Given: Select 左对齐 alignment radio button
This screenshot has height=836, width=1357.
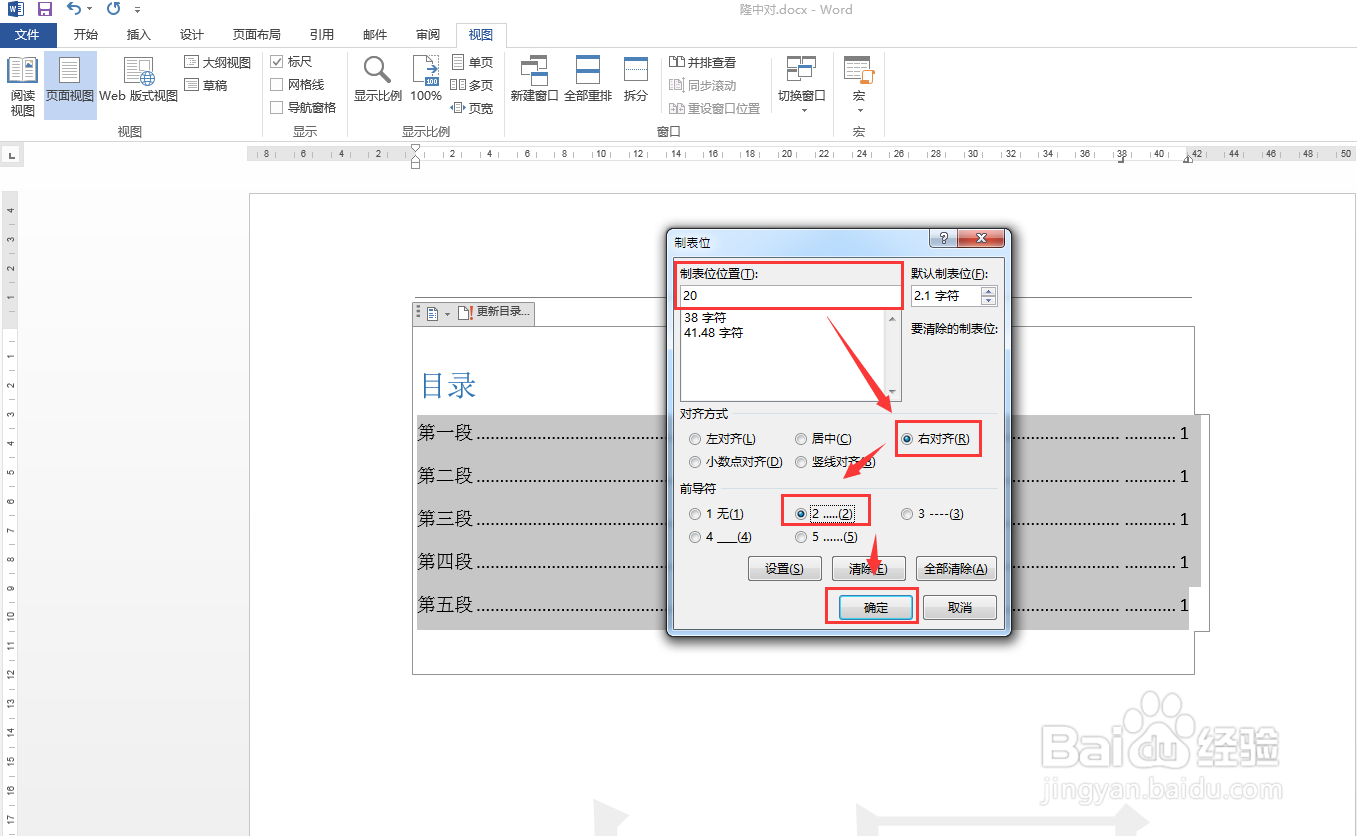Looking at the screenshot, I should point(695,439).
